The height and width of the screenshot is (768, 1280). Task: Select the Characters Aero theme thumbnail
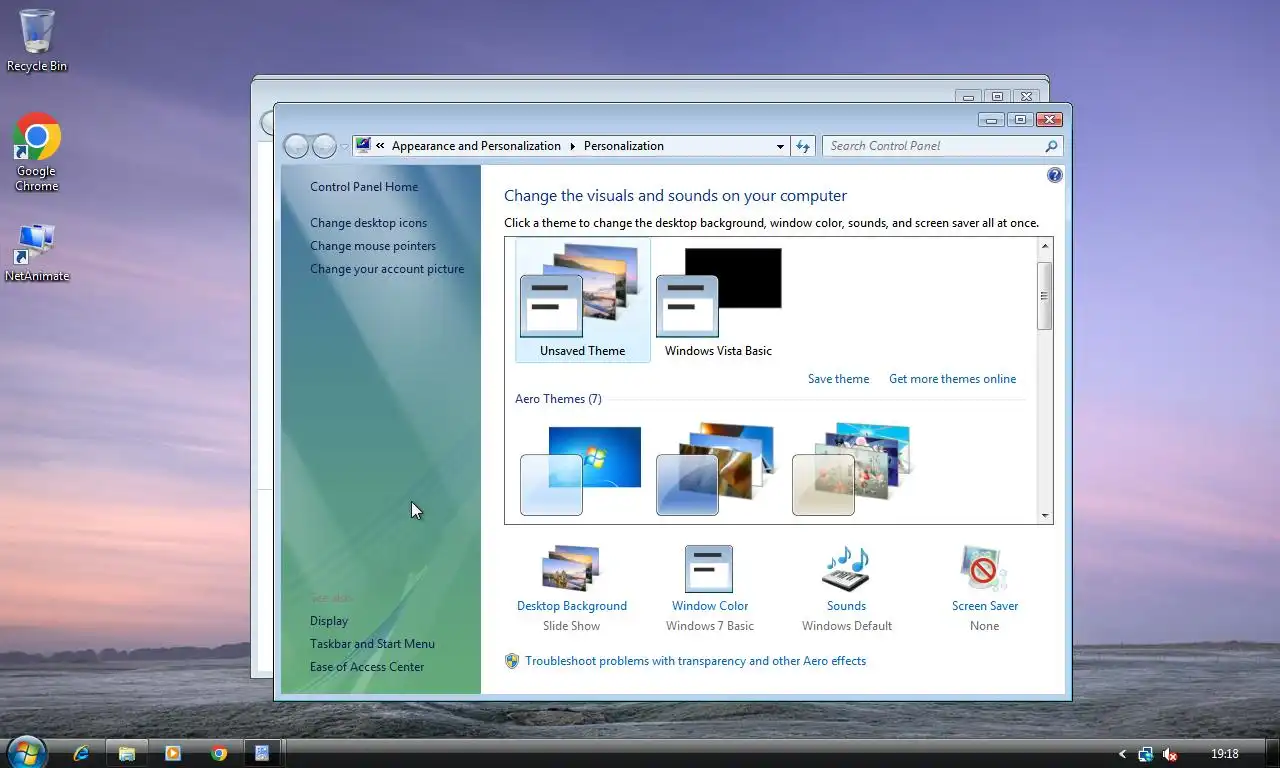[x=853, y=470]
